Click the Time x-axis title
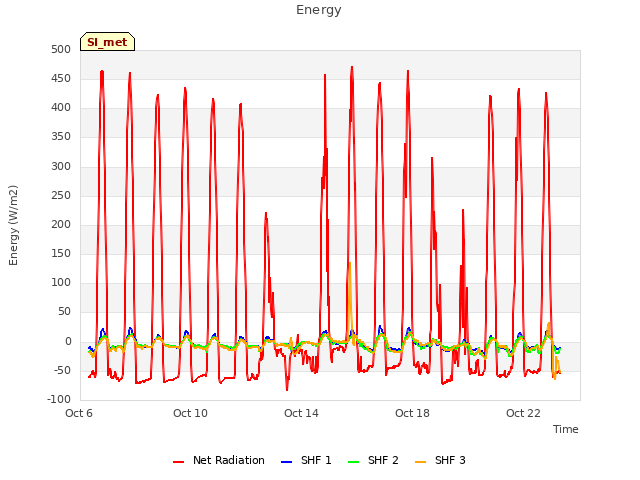The width and height of the screenshot is (640, 480). pos(566,429)
